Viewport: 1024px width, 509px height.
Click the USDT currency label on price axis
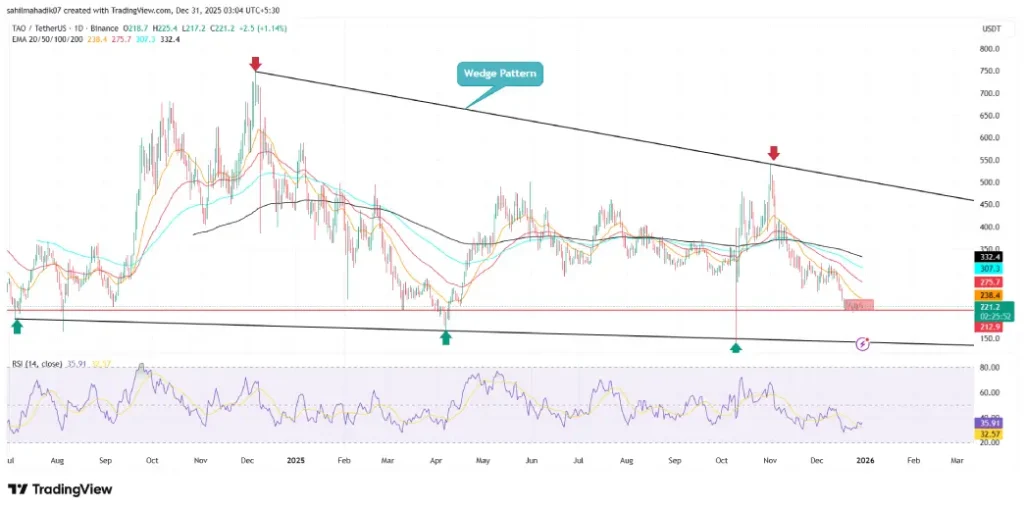(991, 31)
